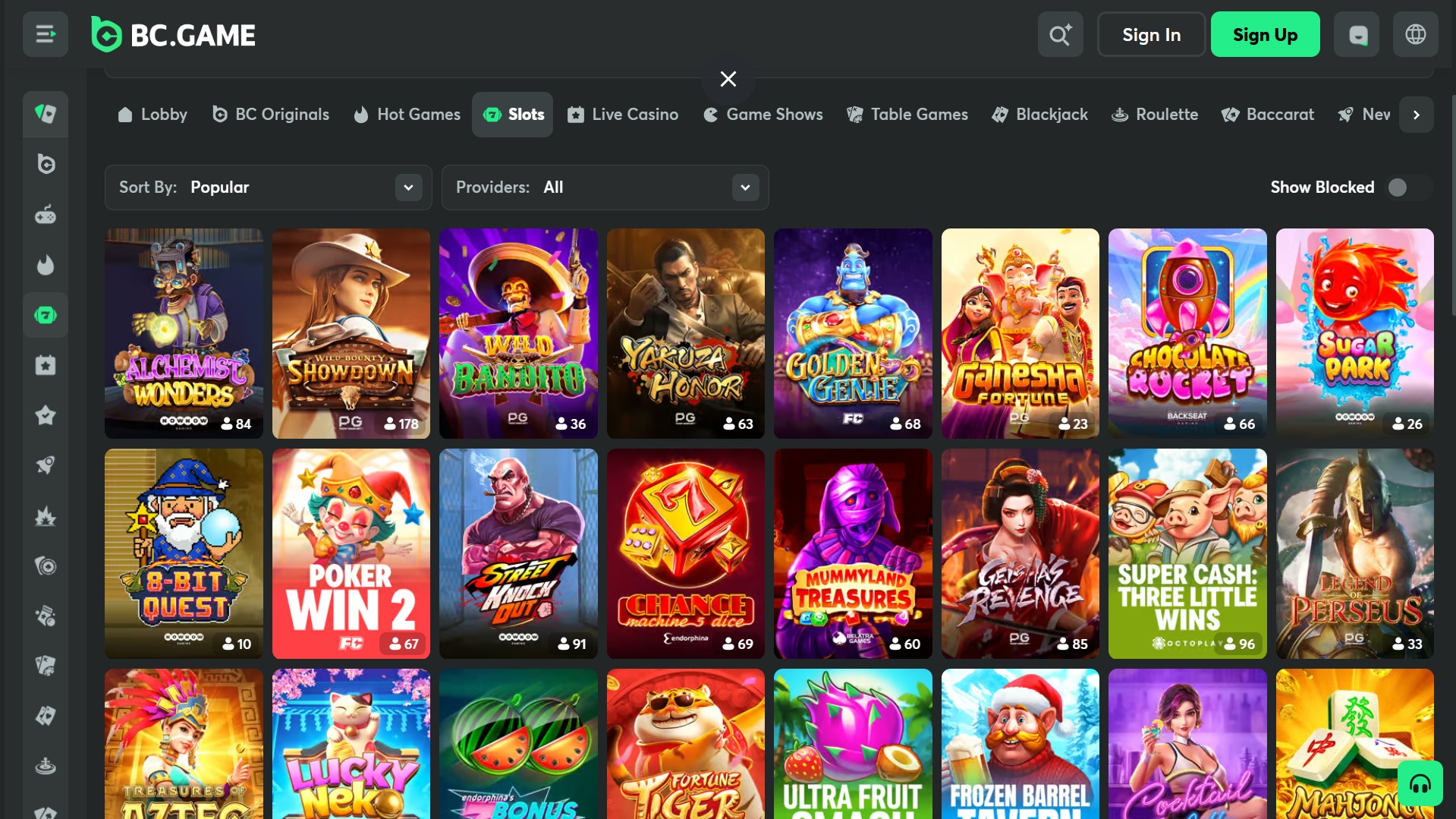This screenshot has height=819, width=1456.
Task: Open 8-Bit Quest game
Action: pyautogui.click(x=184, y=553)
